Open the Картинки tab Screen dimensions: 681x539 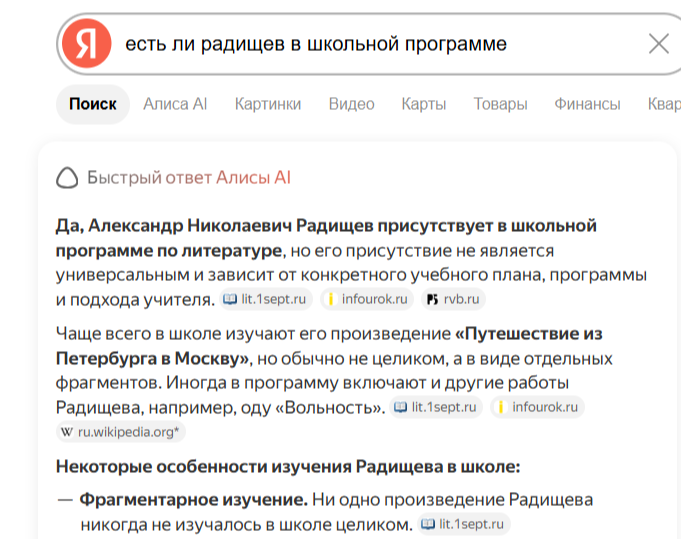[x=268, y=104]
